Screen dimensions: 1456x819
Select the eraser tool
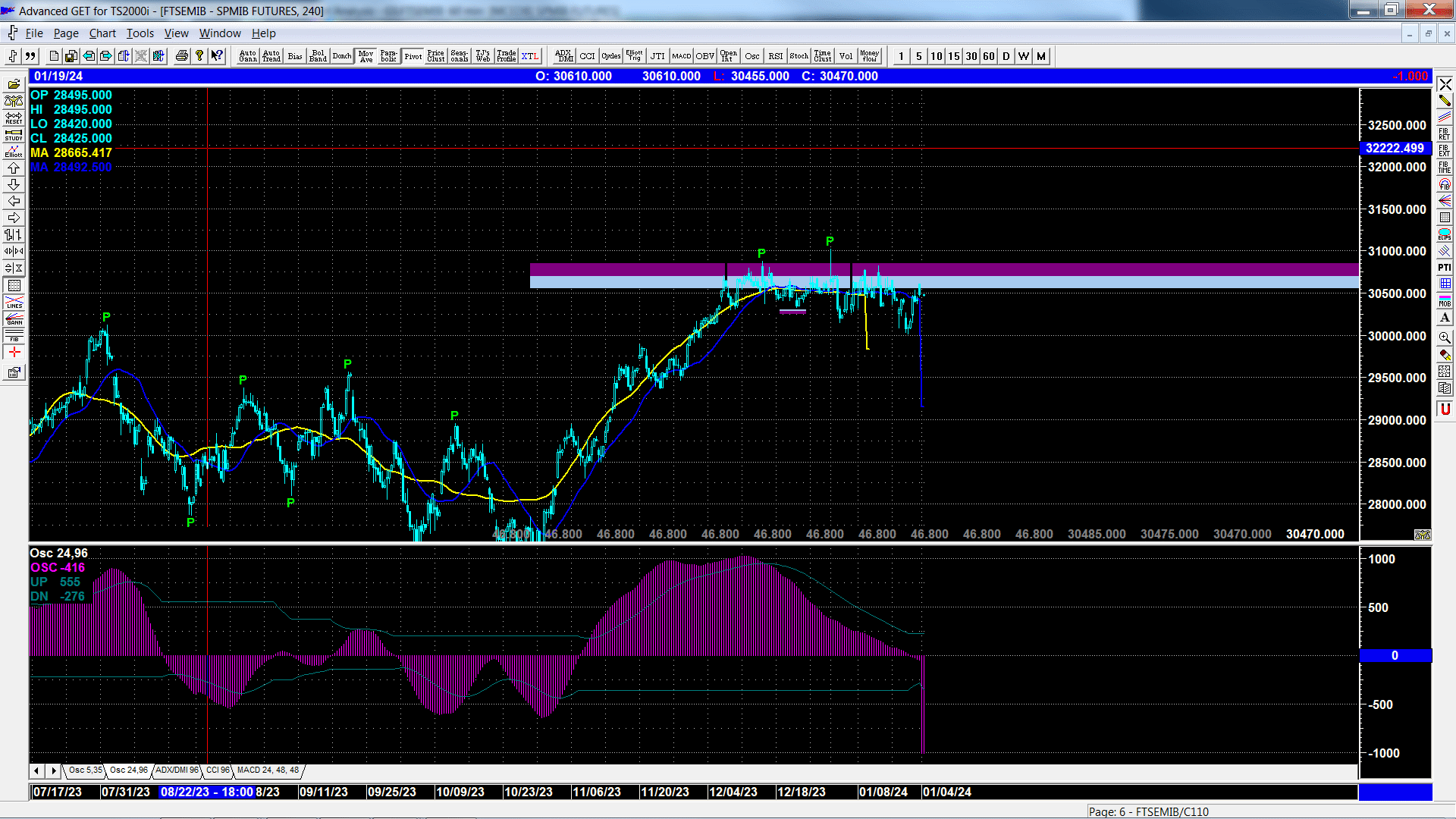pos(1445,355)
